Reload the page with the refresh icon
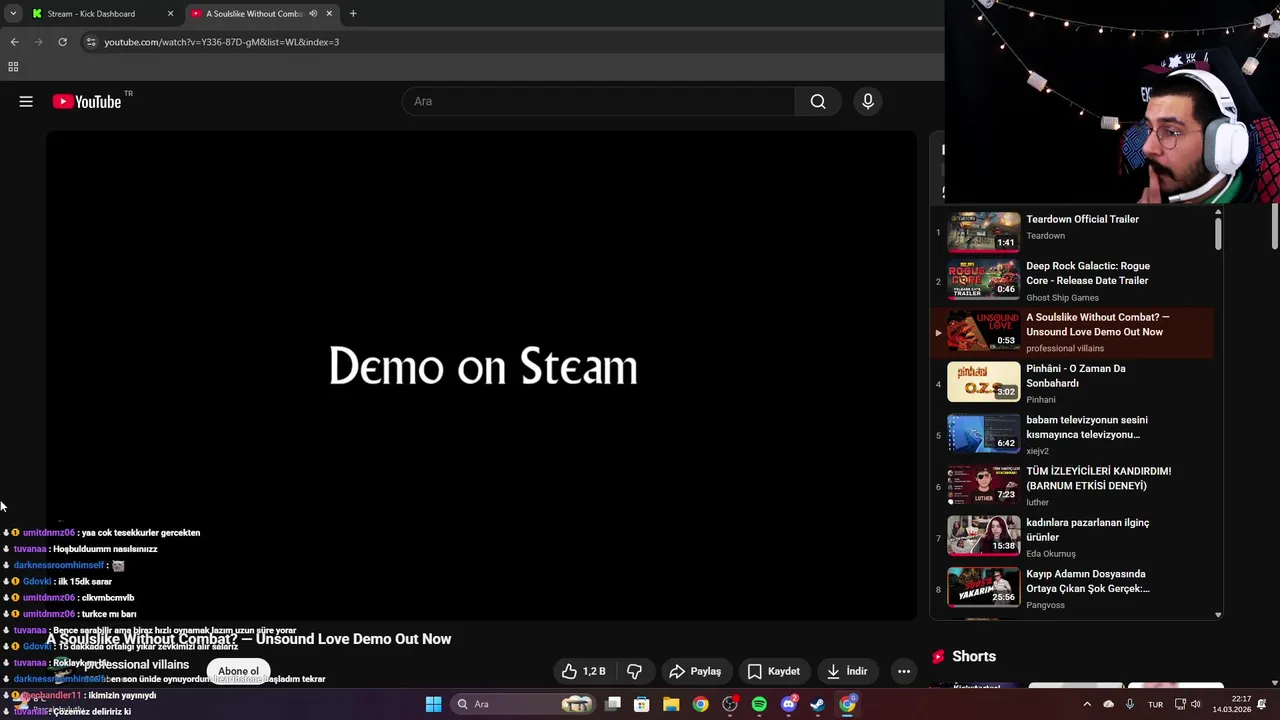Viewport: 1280px width, 720px height. [x=62, y=42]
